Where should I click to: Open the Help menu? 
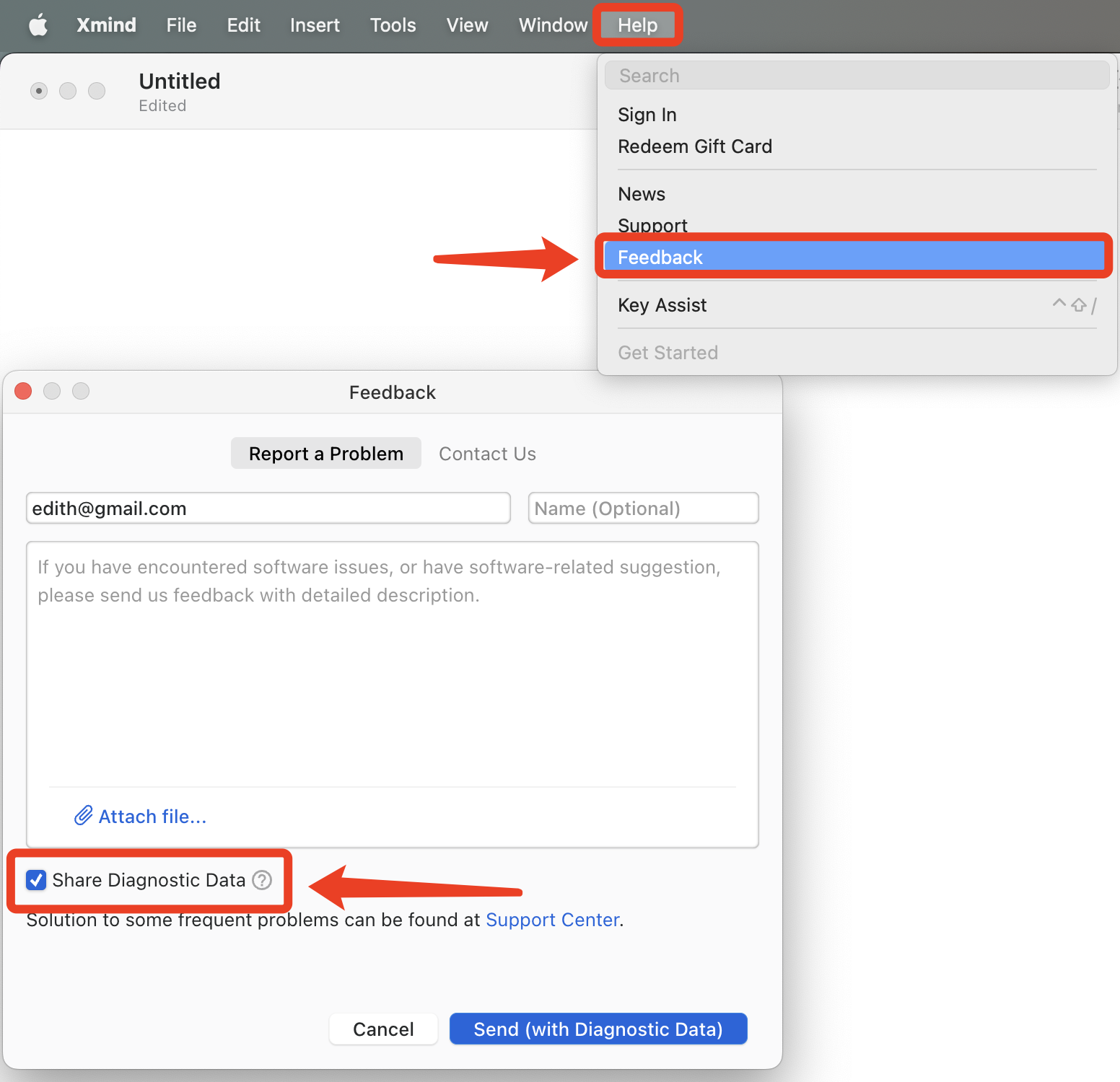(x=638, y=25)
